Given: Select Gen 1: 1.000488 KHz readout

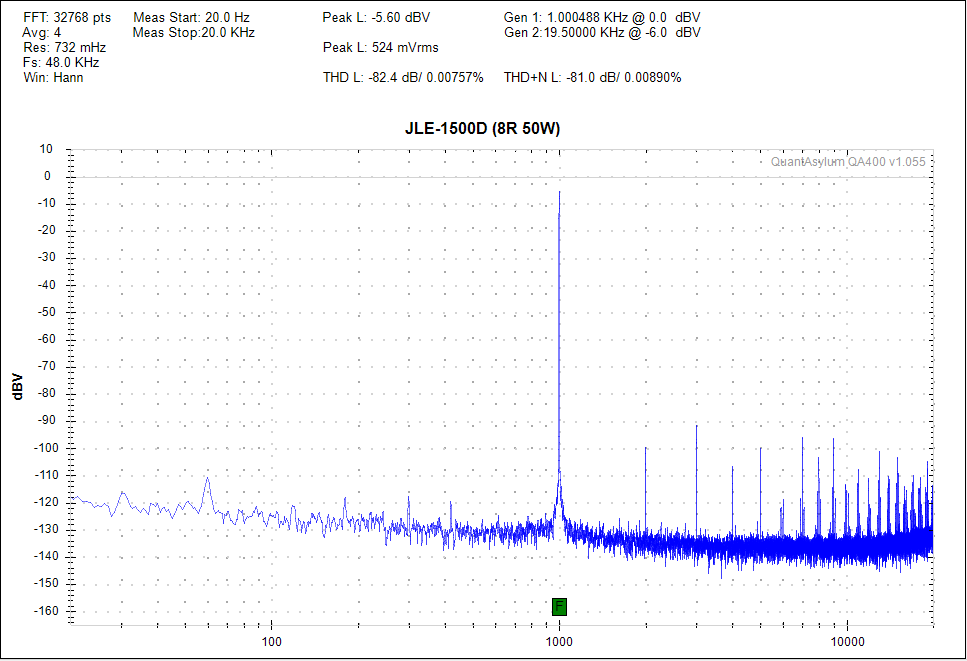Looking at the screenshot, I should pos(602,18).
